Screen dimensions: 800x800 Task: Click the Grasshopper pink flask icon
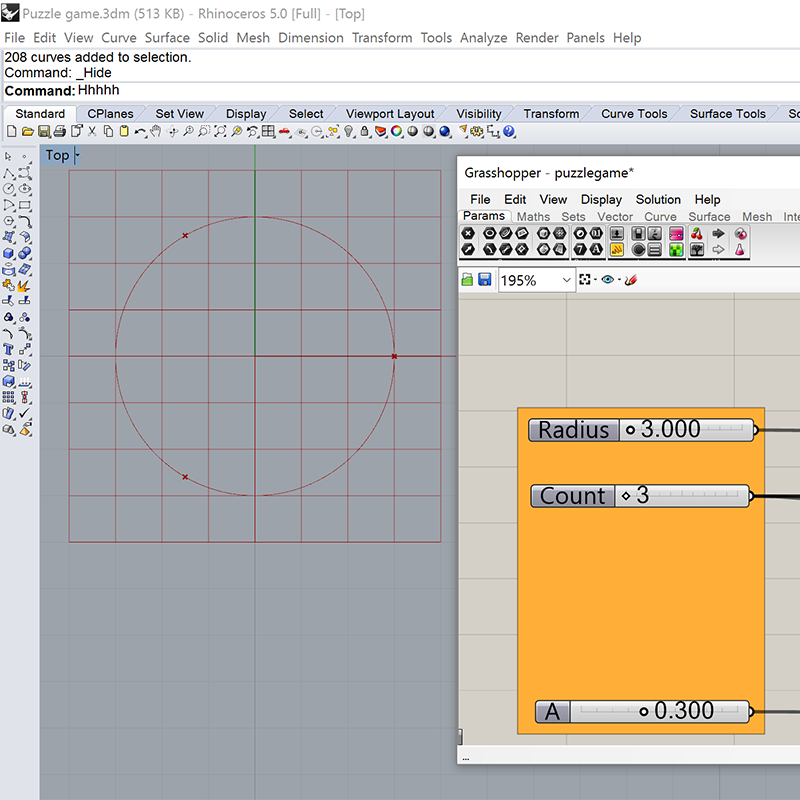click(x=740, y=249)
